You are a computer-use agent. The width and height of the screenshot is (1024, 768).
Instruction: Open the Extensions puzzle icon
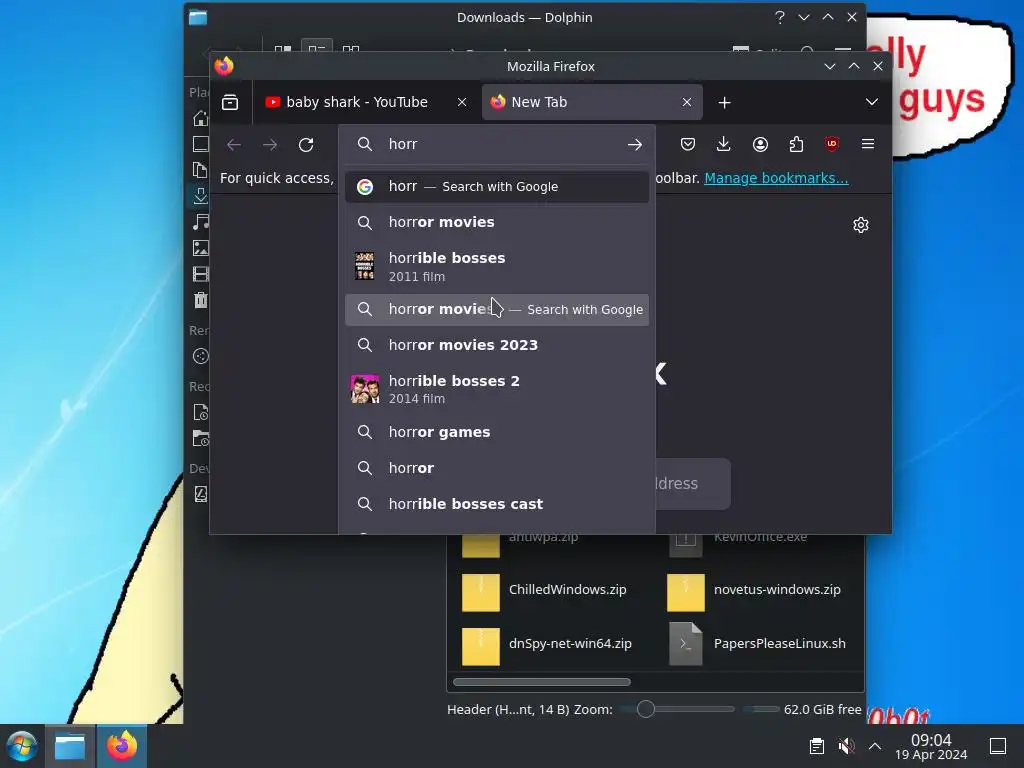coord(796,144)
